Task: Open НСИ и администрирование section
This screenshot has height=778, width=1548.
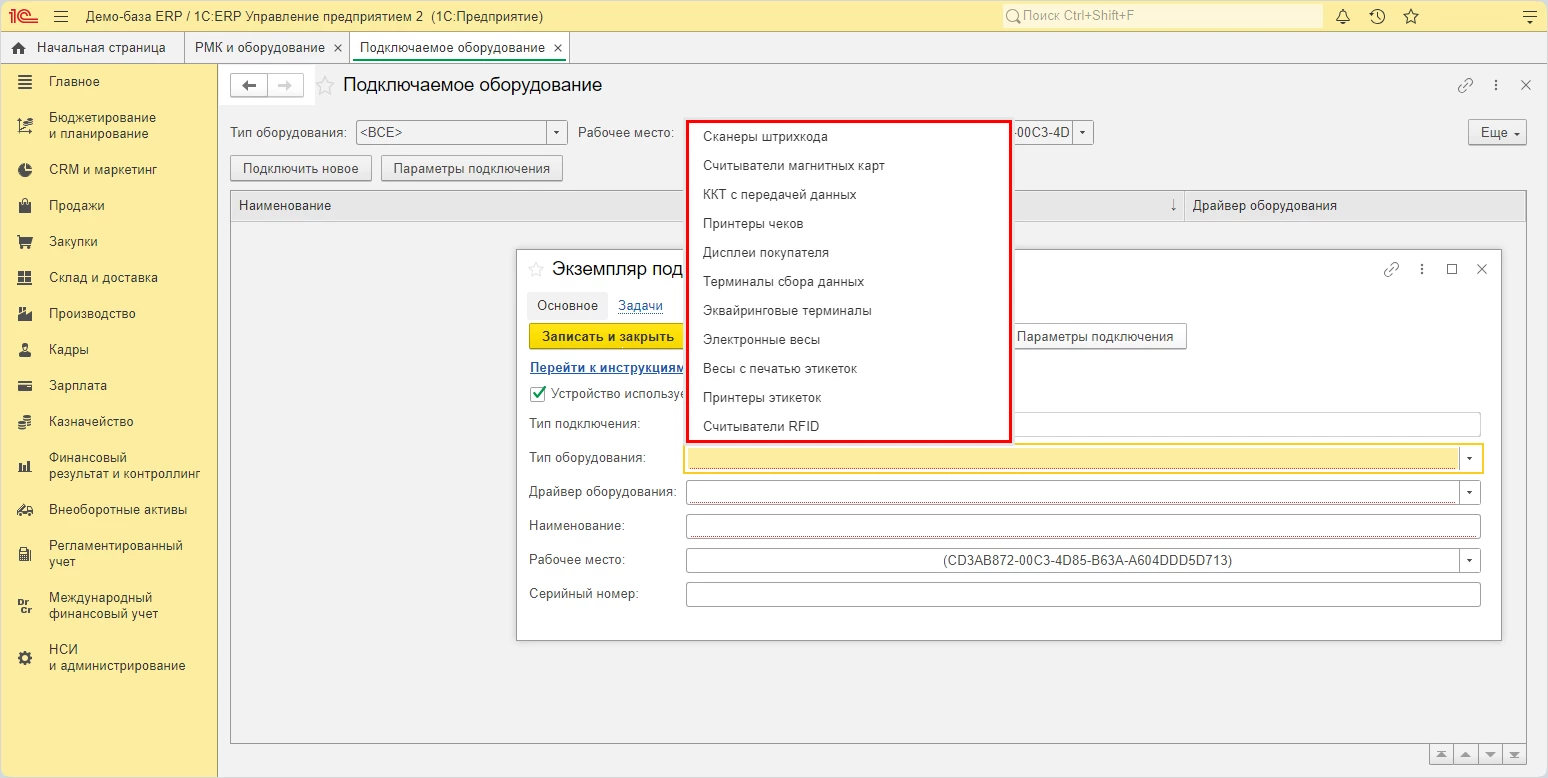Action: [x=116, y=657]
